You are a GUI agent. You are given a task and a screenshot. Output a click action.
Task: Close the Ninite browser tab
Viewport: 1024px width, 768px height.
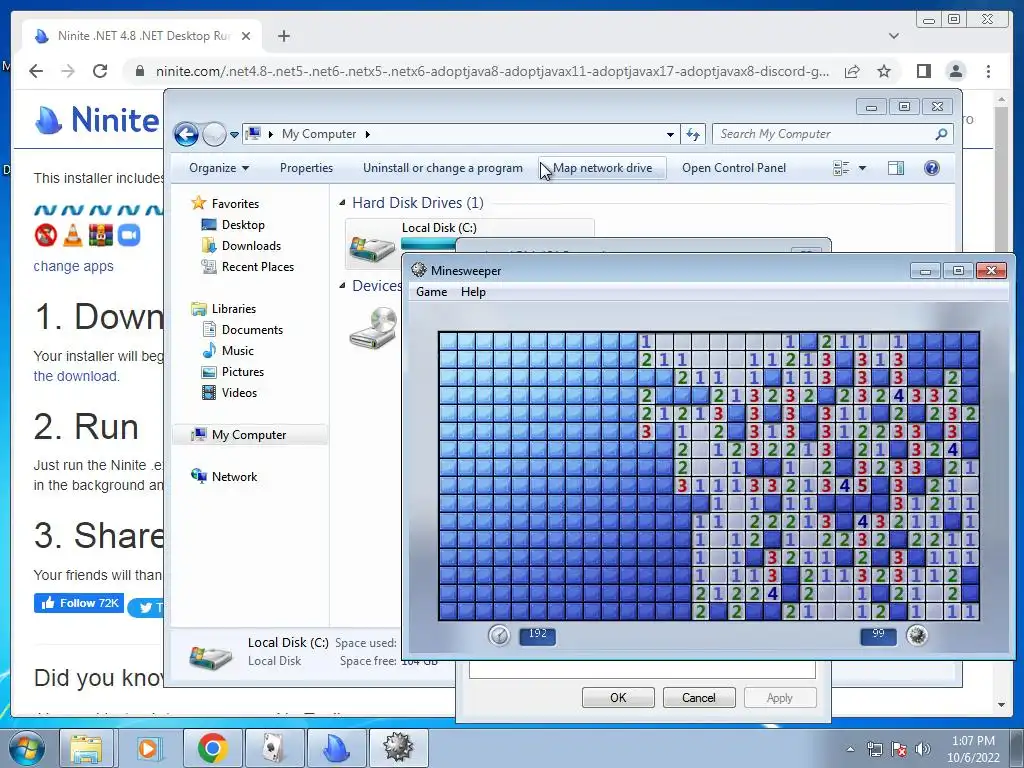tap(246, 36)
